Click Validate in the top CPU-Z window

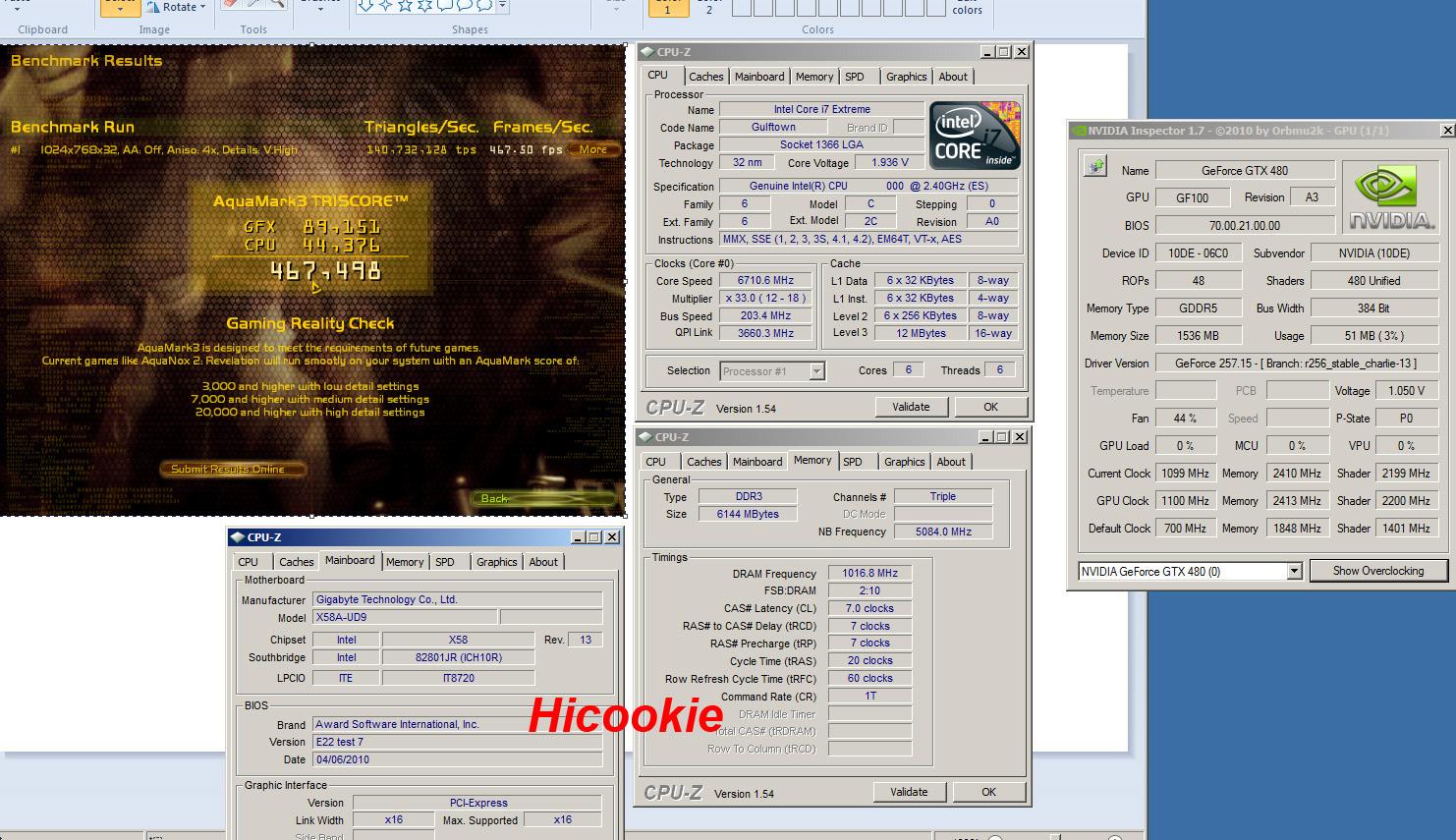click(911, 407)
